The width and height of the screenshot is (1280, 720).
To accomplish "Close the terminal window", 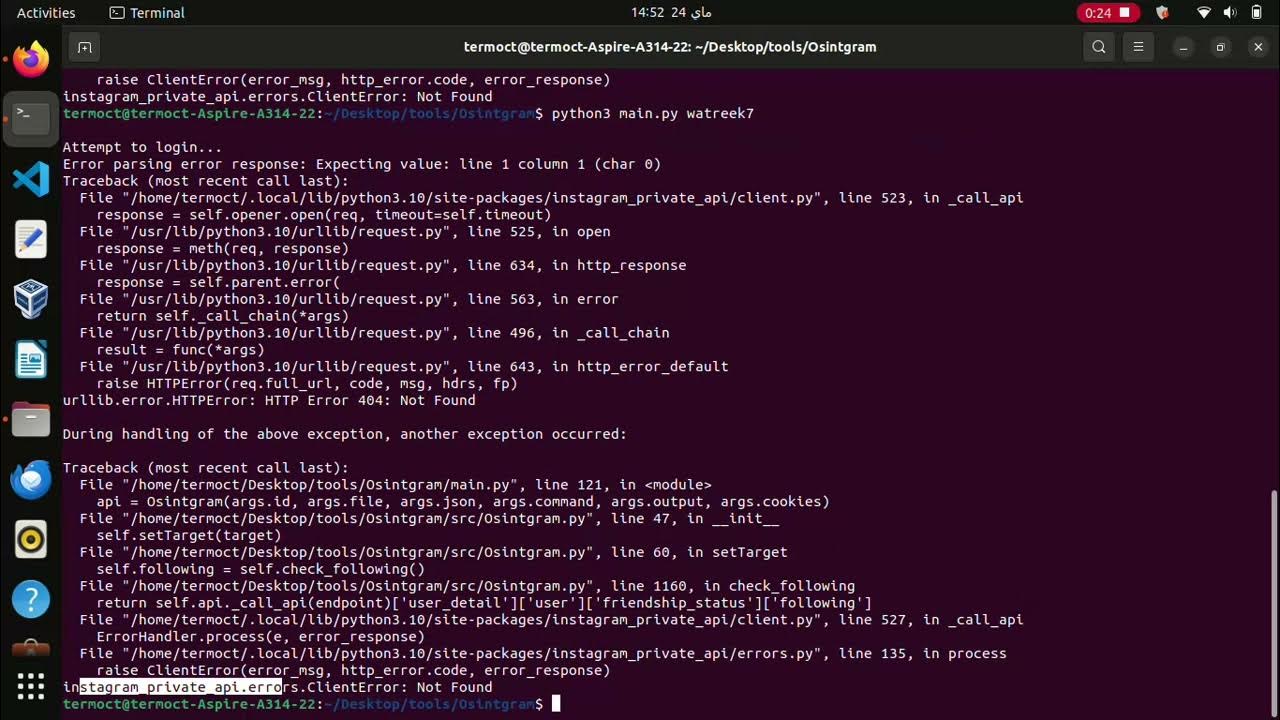I will coord(1258,47).
